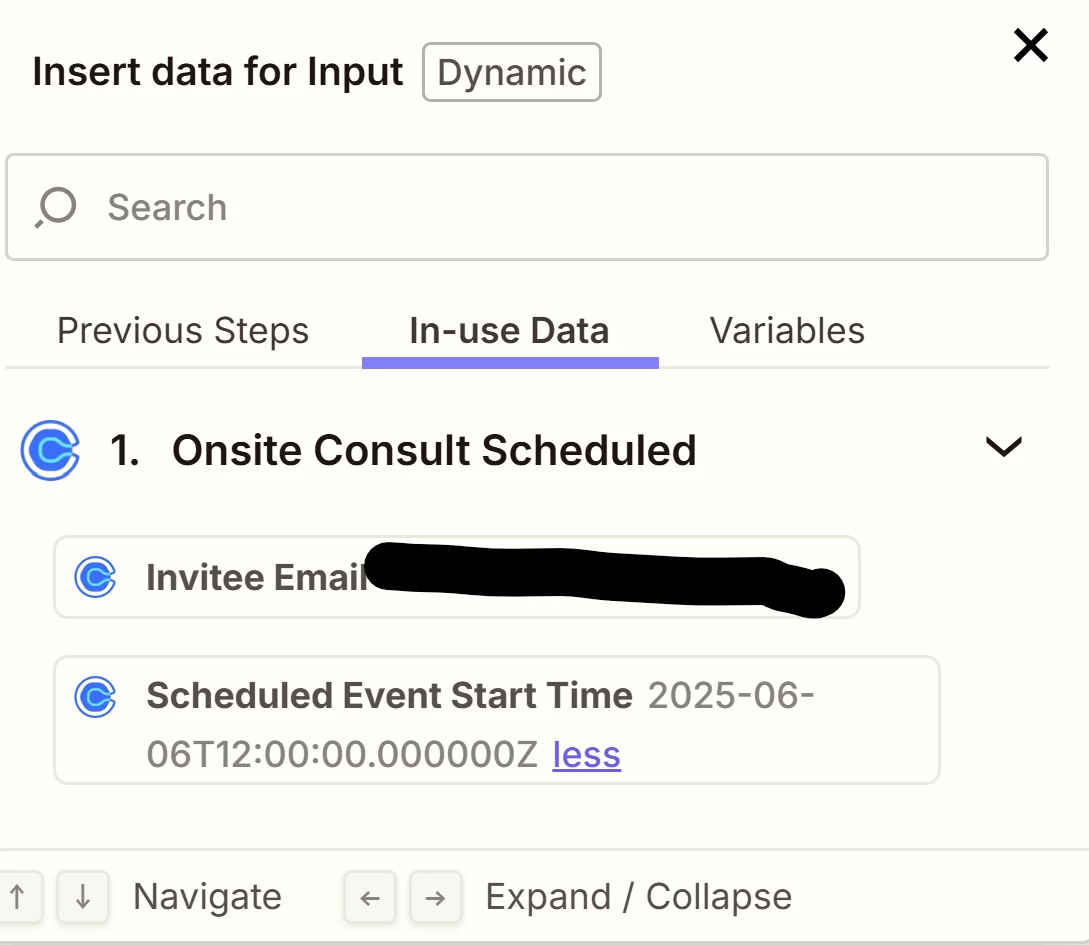Viewport: 1089px width, 945px height.
Task: Click the Expand / Collapse hint label
Action: (638, 896)
